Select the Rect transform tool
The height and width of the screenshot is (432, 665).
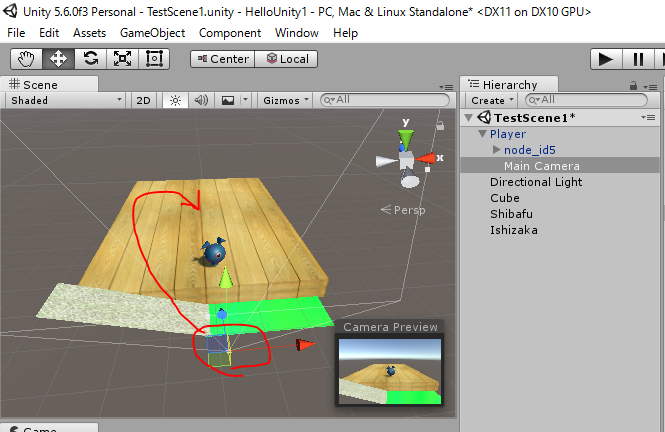[x=154, y=59]
